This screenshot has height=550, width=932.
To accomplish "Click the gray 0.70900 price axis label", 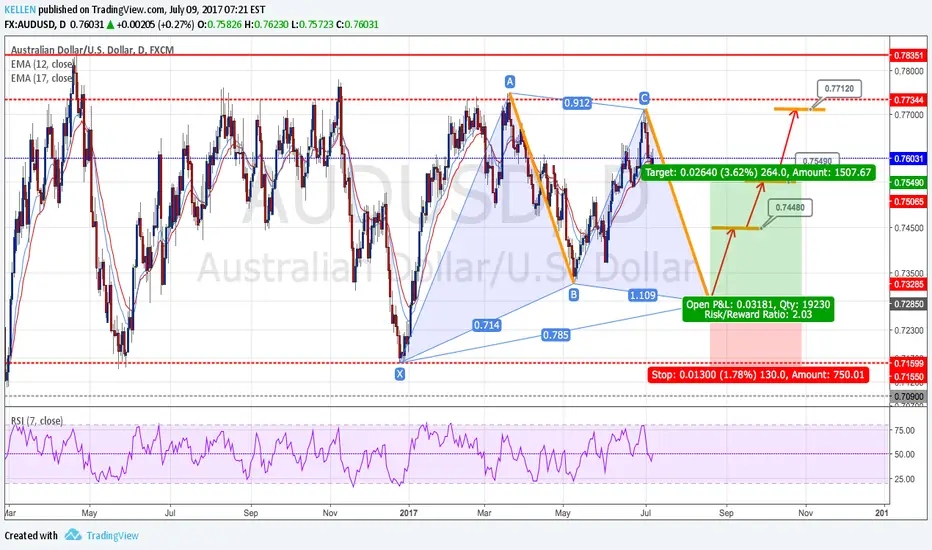I will [x=909, y=396].
